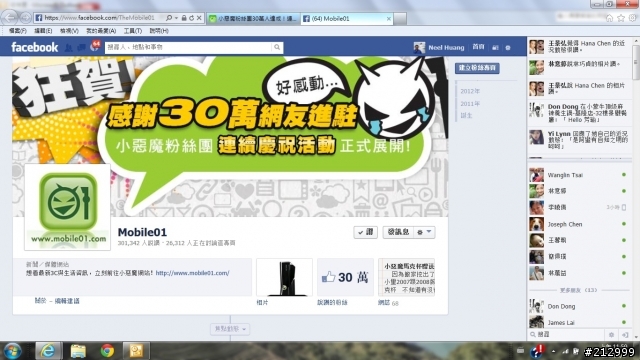
Task: Open the Favorites menu (我的最愛)
Action: [101, 31]
